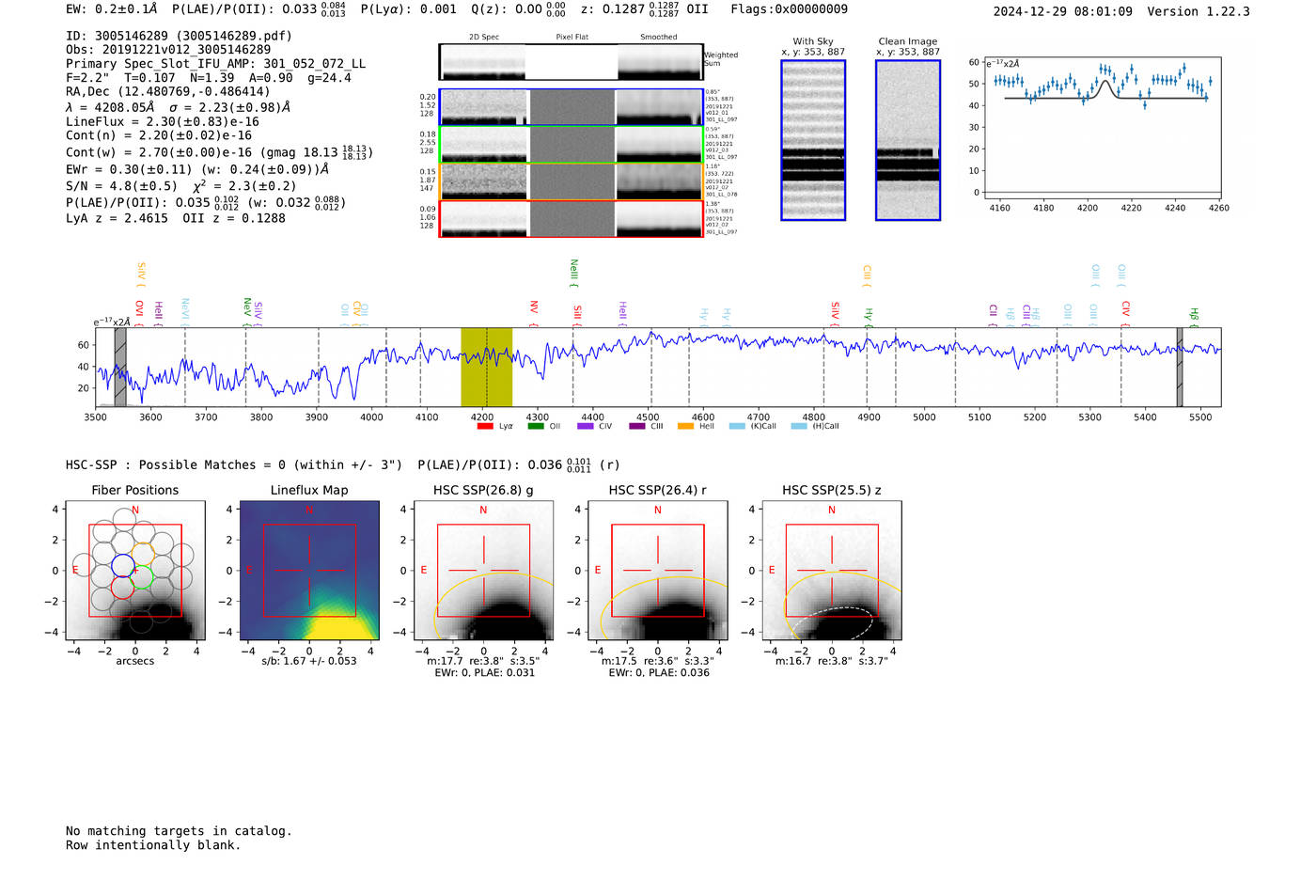Select the blue fiber circle in Fiber Positions
The image size is (1316, 896).
[x=123, y=565]
